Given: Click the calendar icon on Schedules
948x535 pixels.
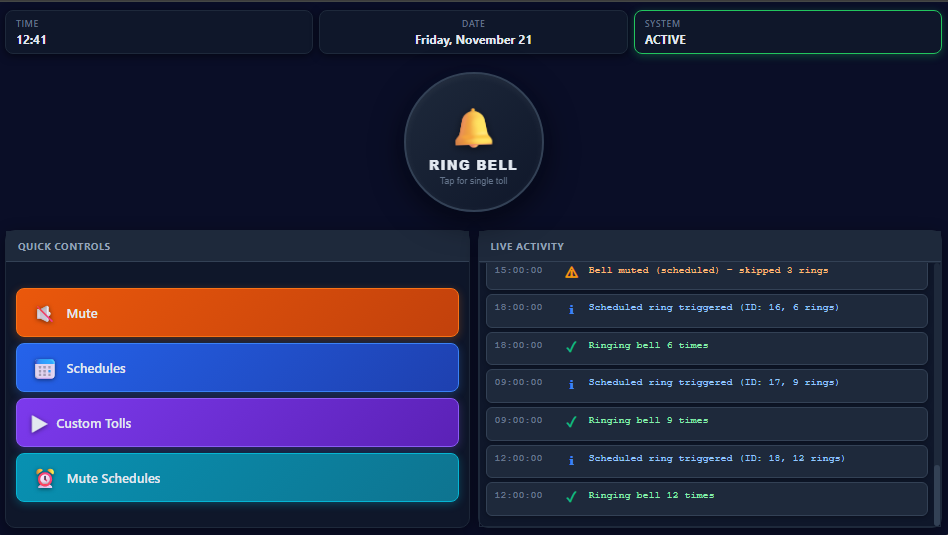Looking at the screenshot, I should [44, 369].
